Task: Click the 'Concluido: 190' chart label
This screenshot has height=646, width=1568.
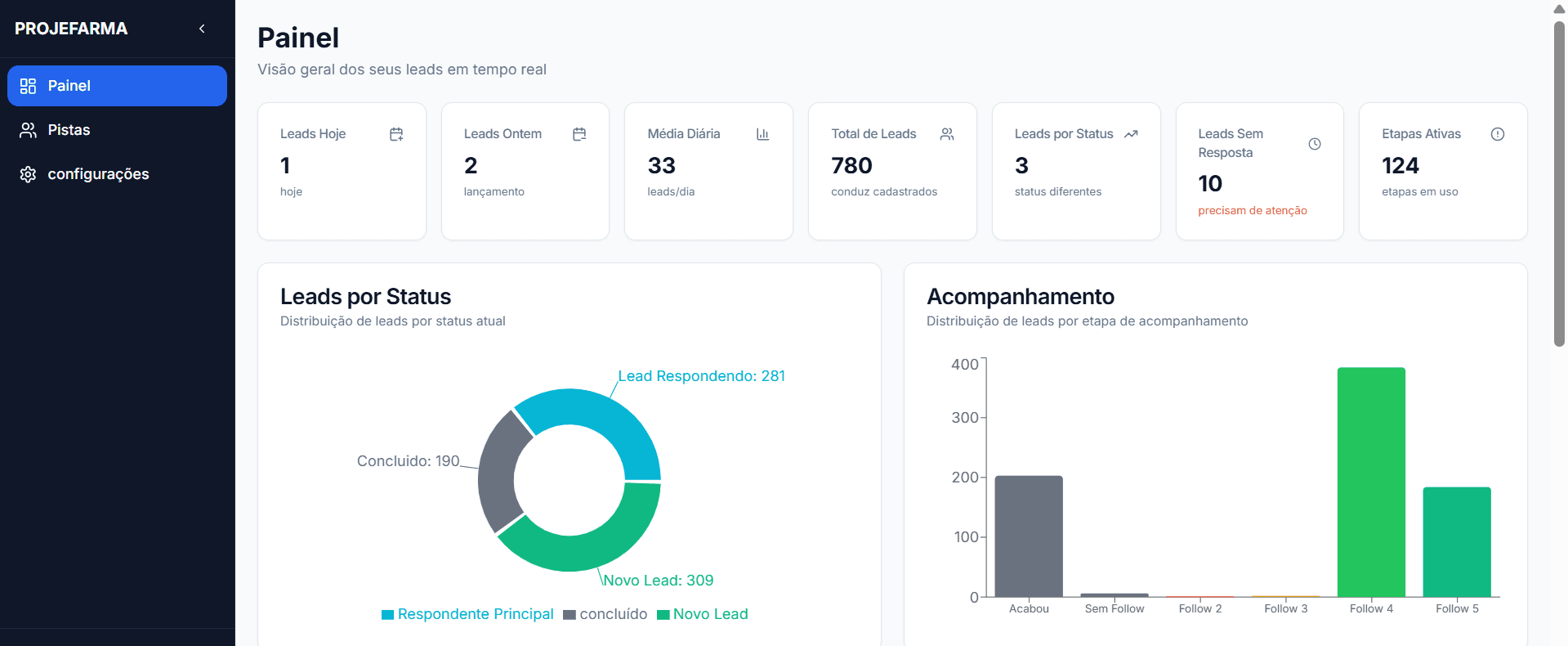Action: 409,461
